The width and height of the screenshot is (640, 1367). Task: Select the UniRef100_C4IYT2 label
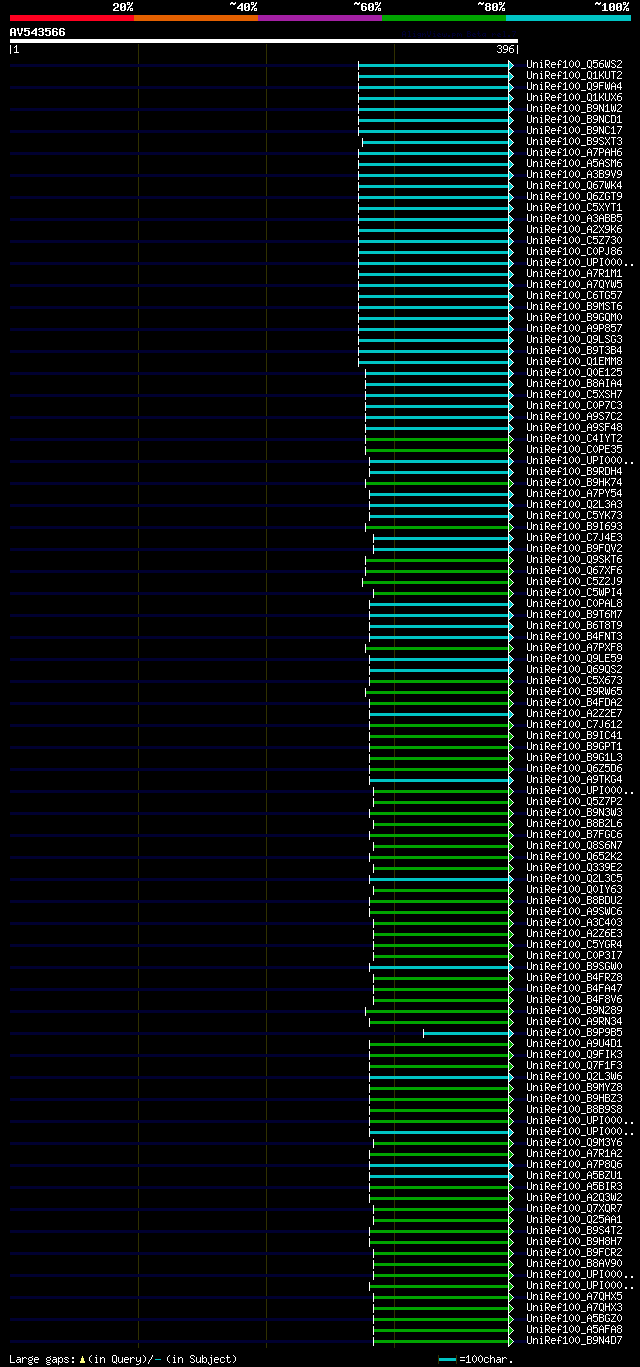click(574, 438)
